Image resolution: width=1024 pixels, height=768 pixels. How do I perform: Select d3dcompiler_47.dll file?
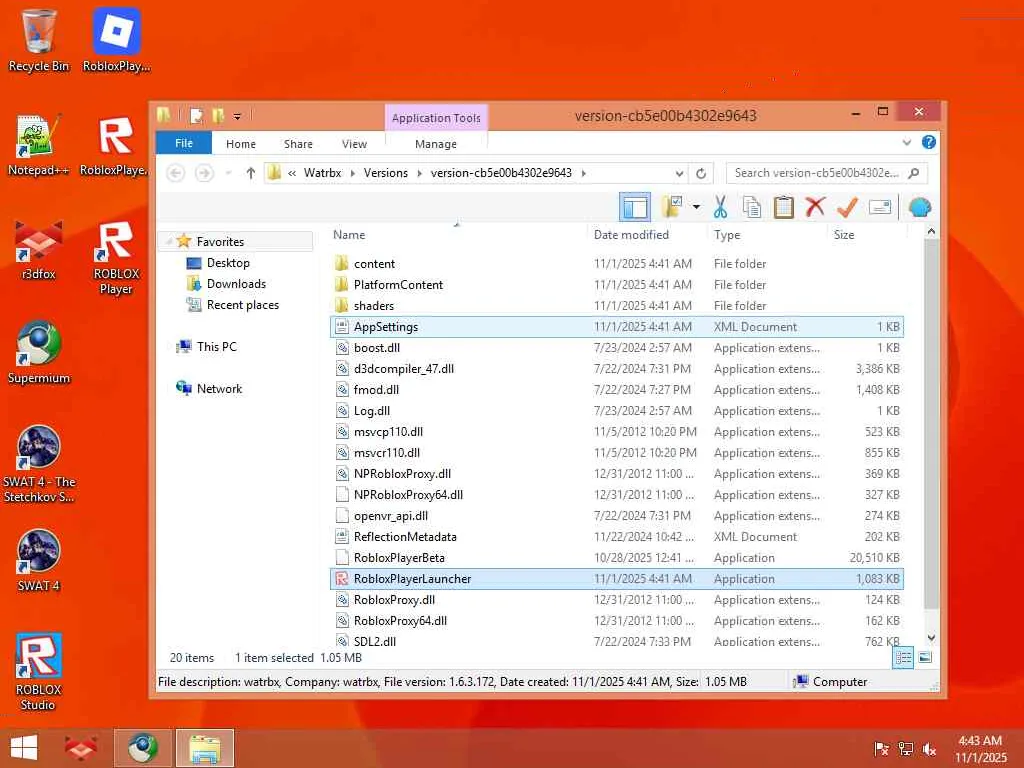tap(617, 369)
